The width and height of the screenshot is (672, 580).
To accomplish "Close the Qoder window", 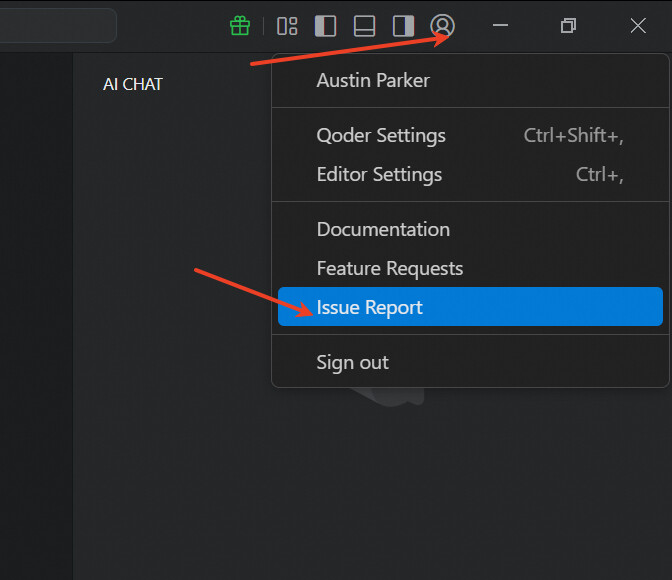I will [638, 26].
